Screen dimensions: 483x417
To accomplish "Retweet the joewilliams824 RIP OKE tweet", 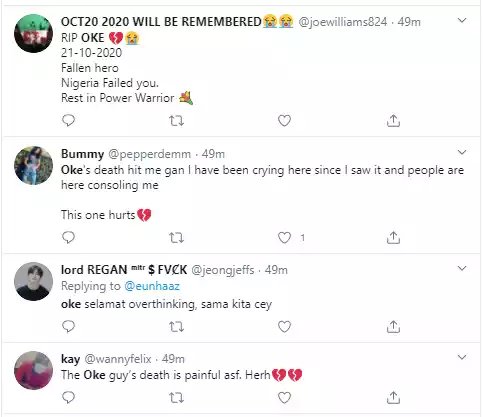I will tap(176, 120).
